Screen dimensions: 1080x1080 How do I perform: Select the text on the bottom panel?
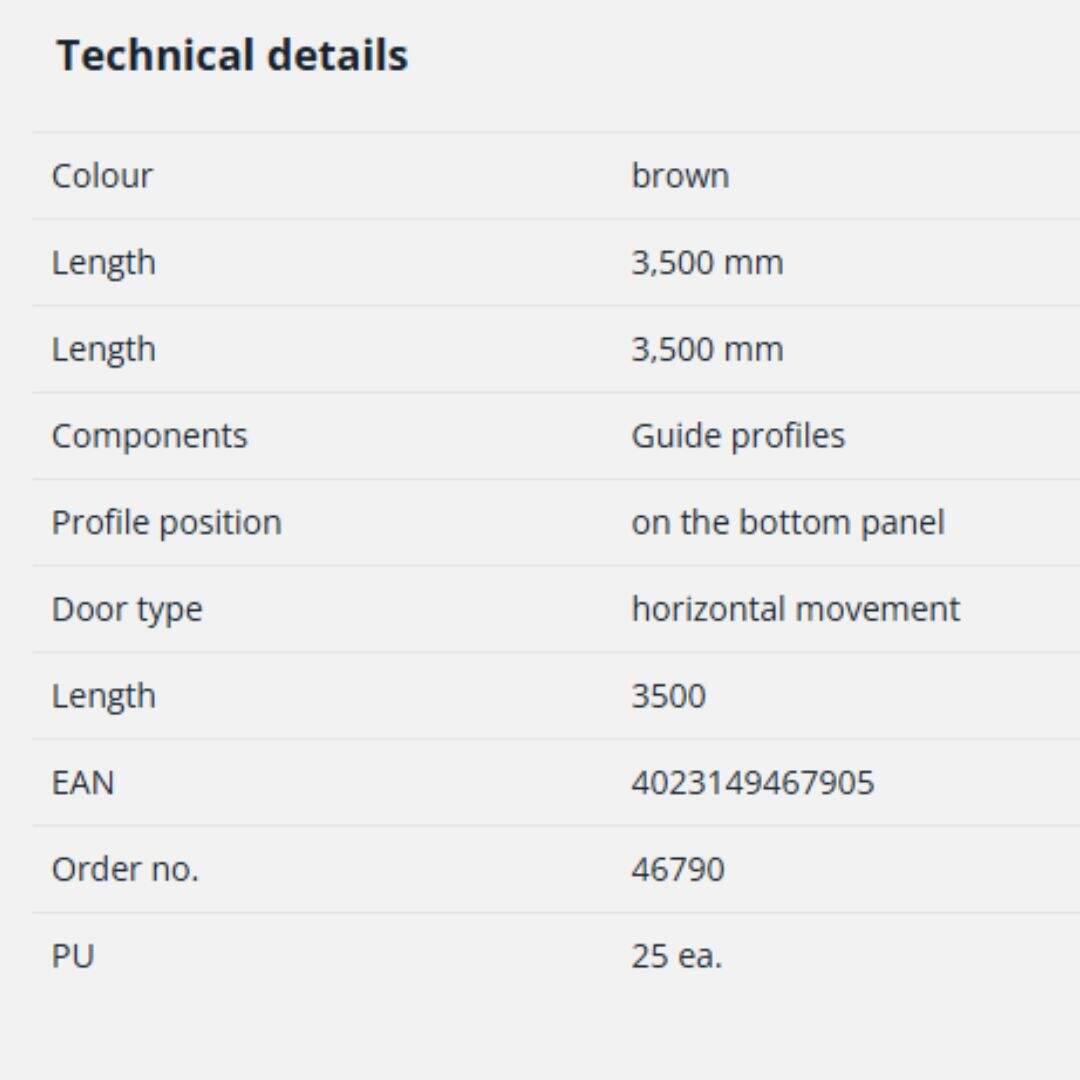[x=787, y=523]
